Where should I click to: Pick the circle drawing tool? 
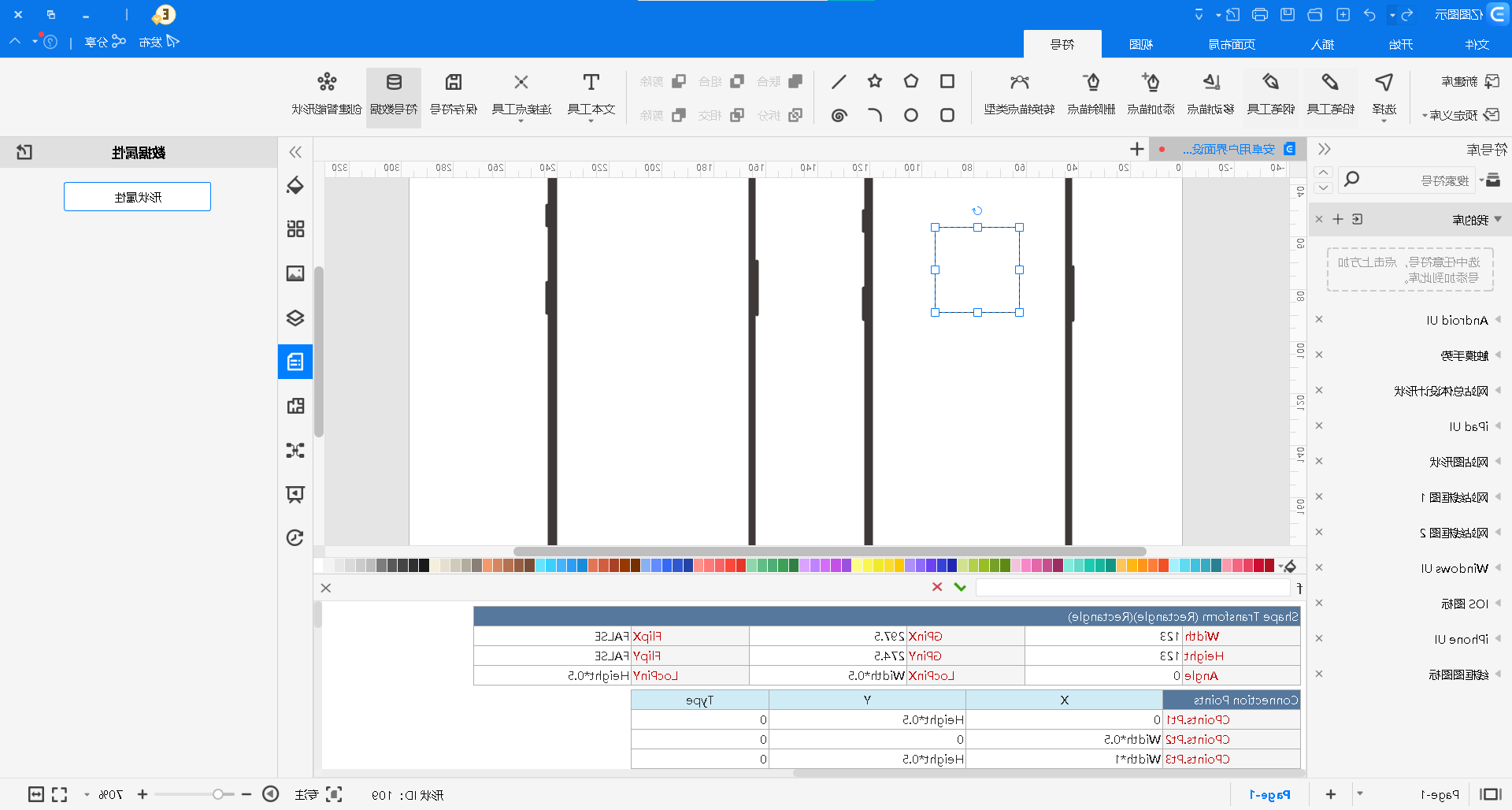pyautogui.click(x=911, y=115)
